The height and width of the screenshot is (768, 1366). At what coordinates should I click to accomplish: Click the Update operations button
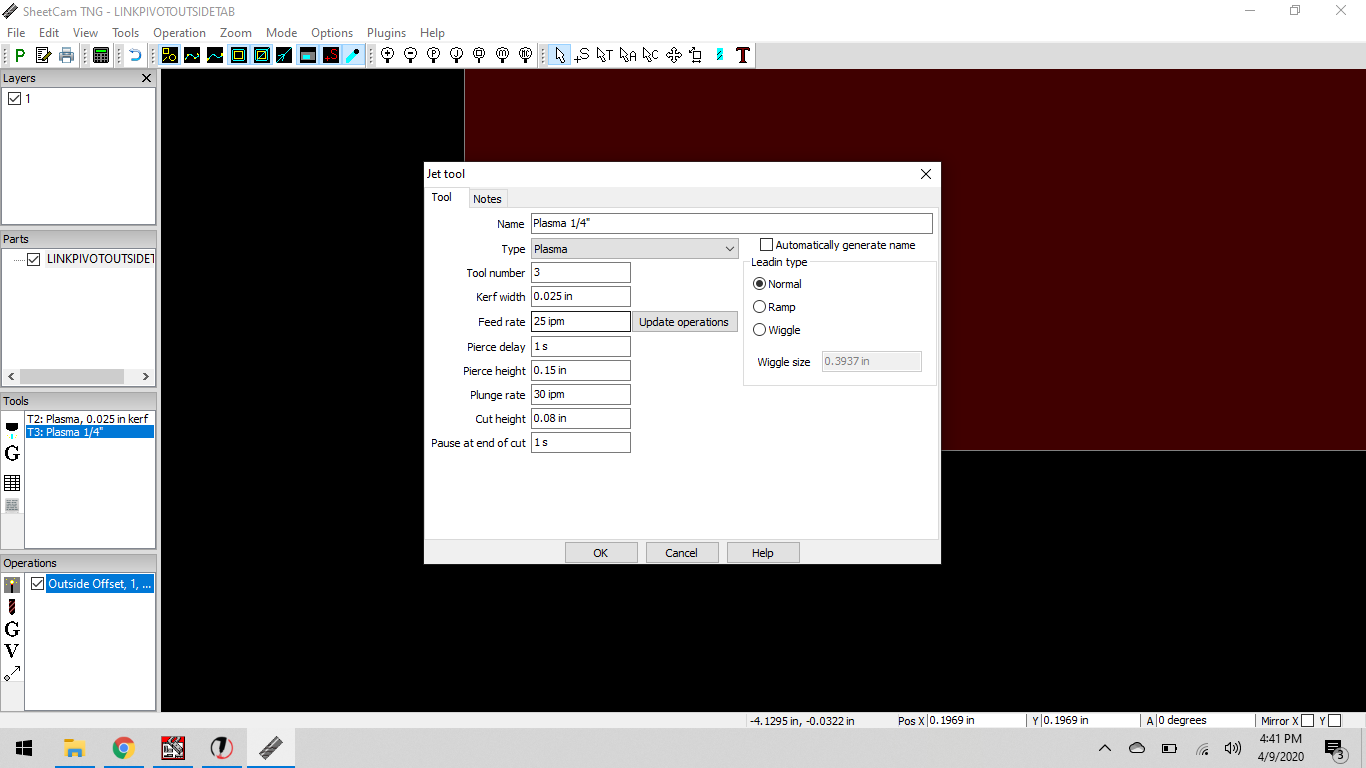pos(684,322)
